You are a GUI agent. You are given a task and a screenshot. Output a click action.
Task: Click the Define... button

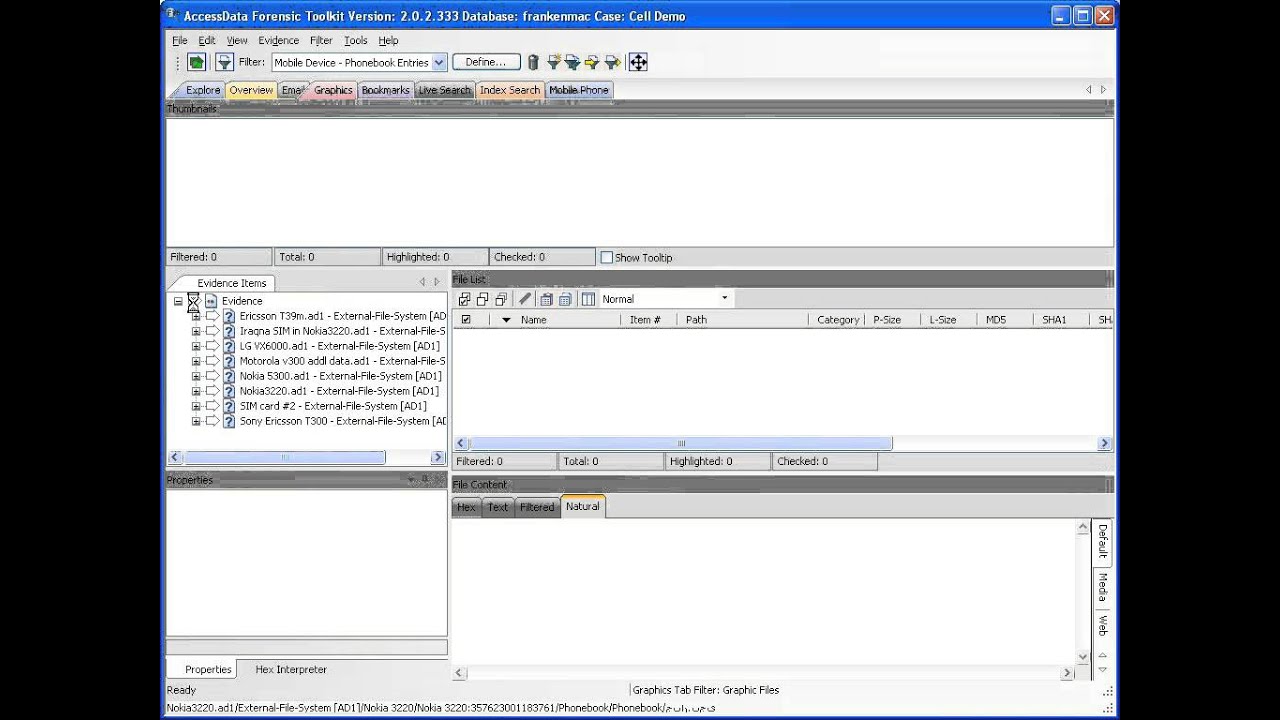(x=486, y=62)
